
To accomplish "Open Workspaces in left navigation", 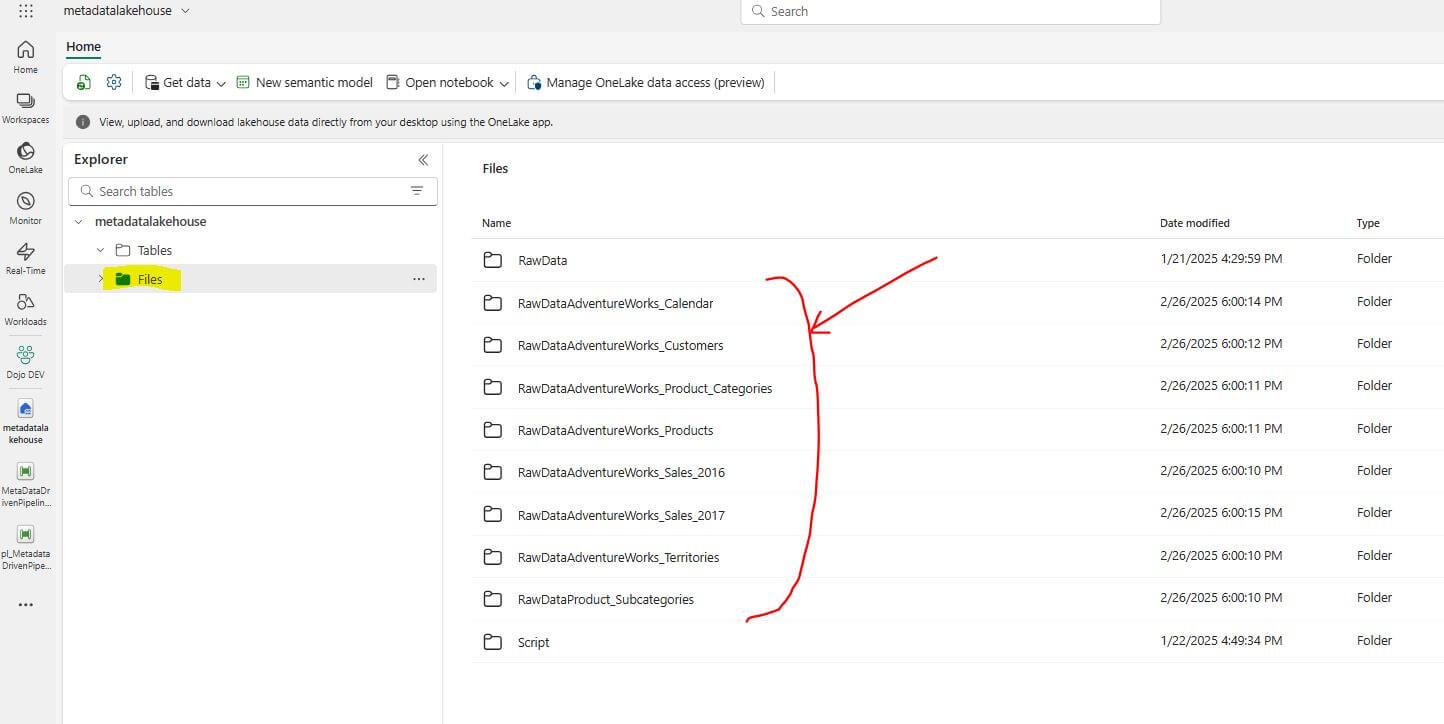I will point(26,108).
